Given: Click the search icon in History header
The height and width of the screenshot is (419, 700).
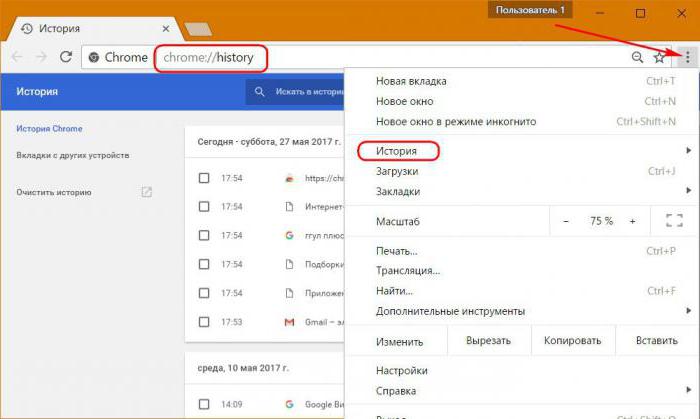Looking at the screenshot, I should (x=259, y=91).
